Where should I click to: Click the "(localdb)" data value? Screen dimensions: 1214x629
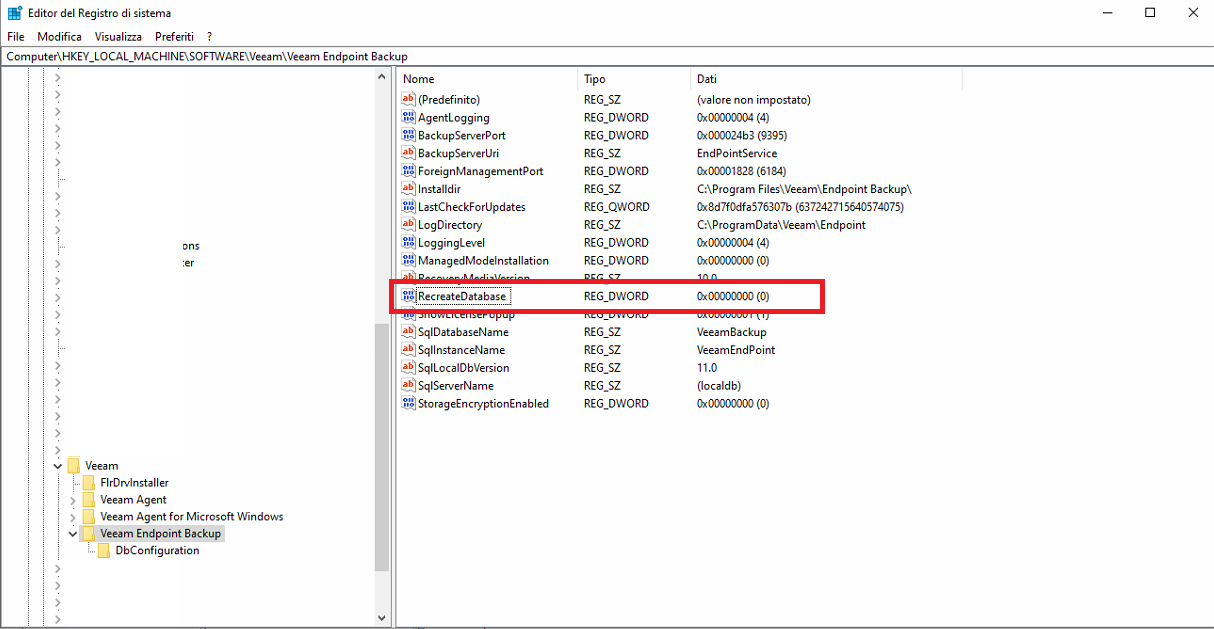(719, 386)
